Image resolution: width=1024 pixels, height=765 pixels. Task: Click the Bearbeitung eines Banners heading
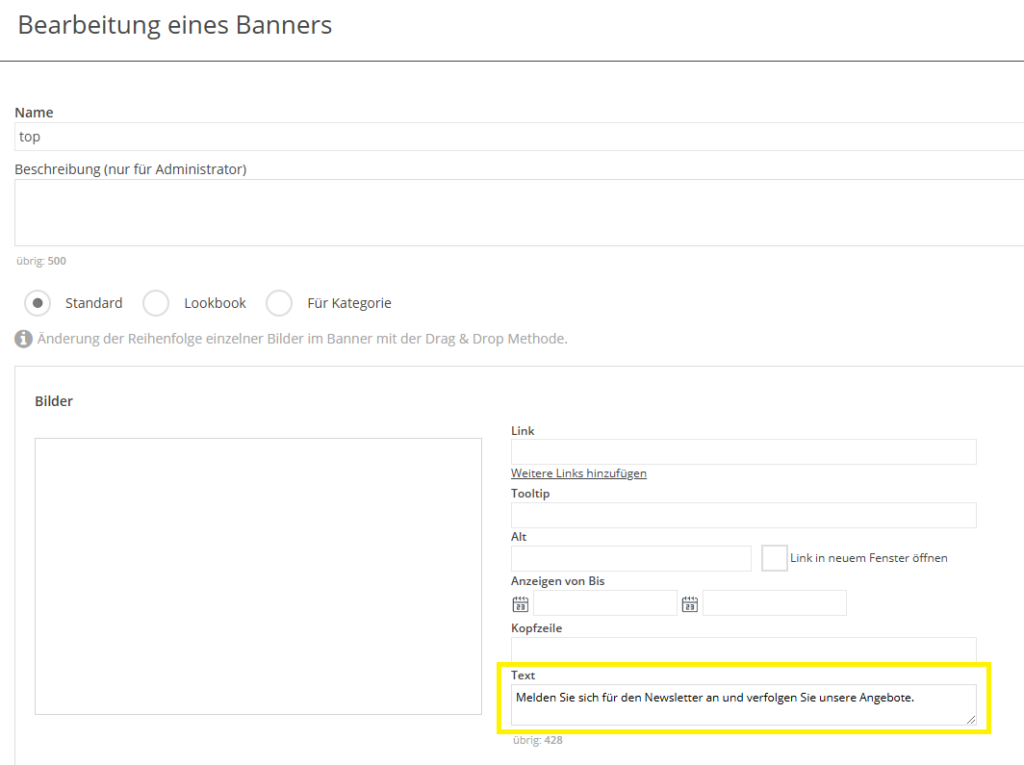pos(175,25)
